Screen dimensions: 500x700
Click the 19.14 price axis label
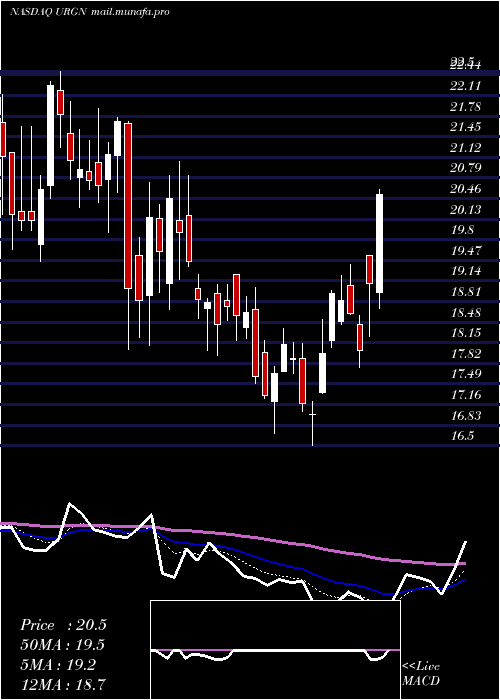[466, 271]
